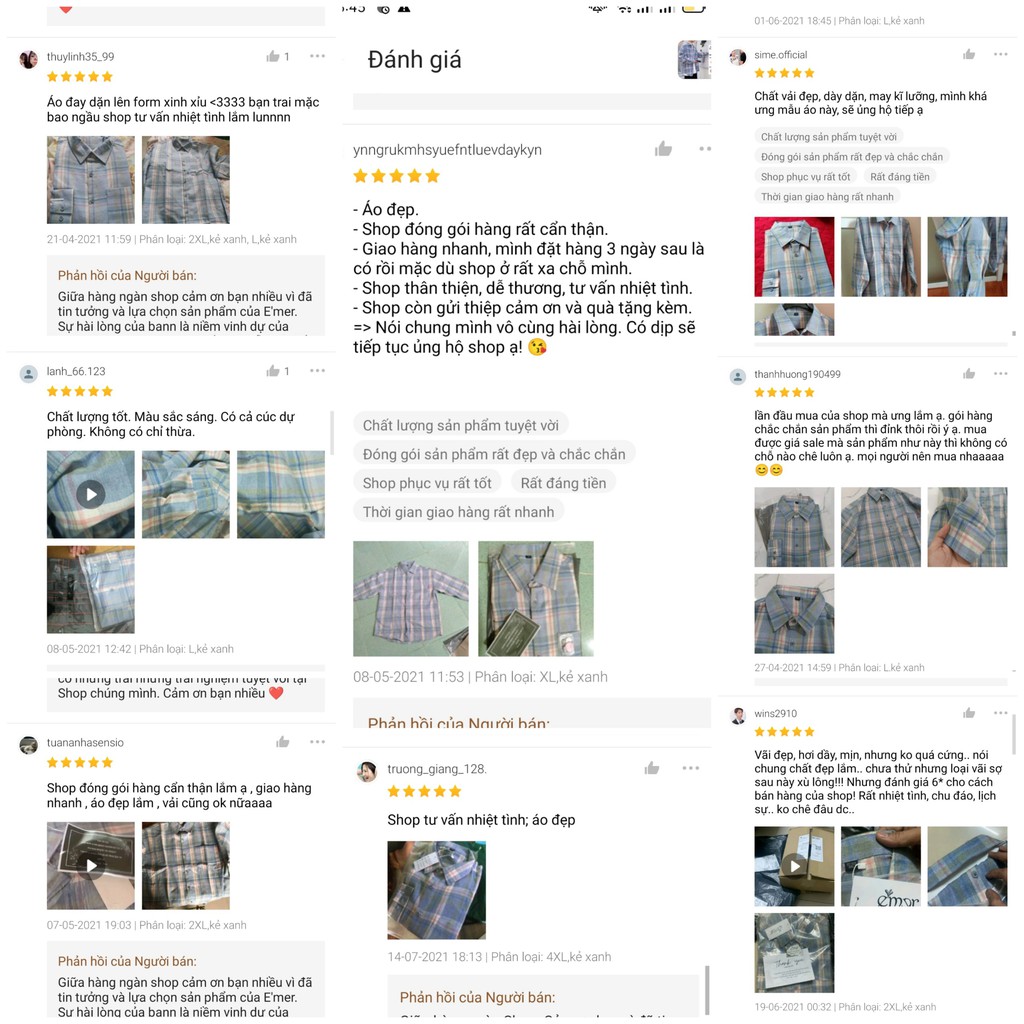This screenshot has width=1024, height=1024.
Task: Play tuananhasensio's review video
Action: 91,866
